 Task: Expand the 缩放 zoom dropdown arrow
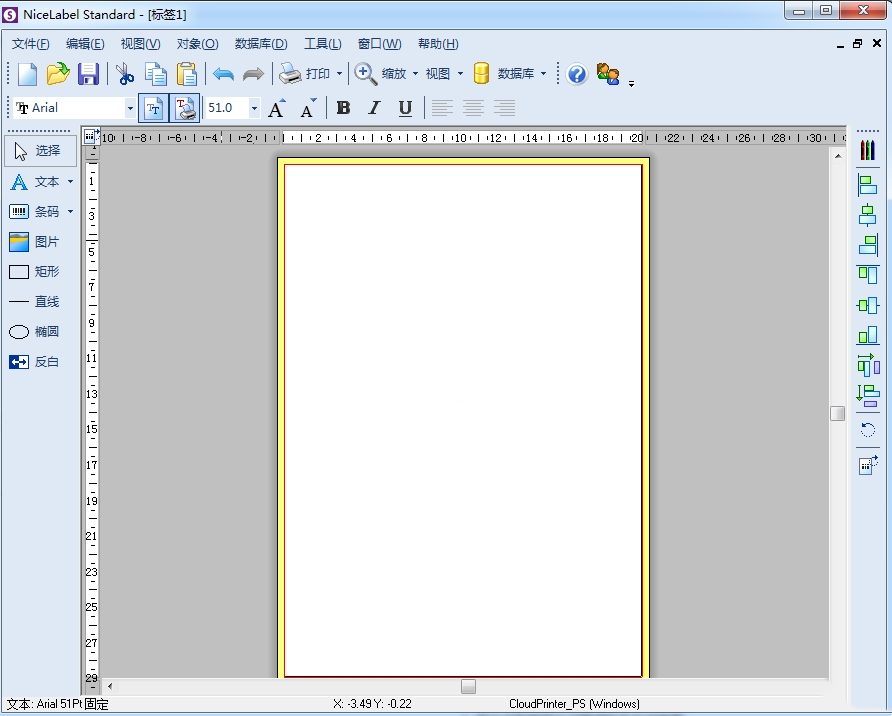click(x=415, y=74)
